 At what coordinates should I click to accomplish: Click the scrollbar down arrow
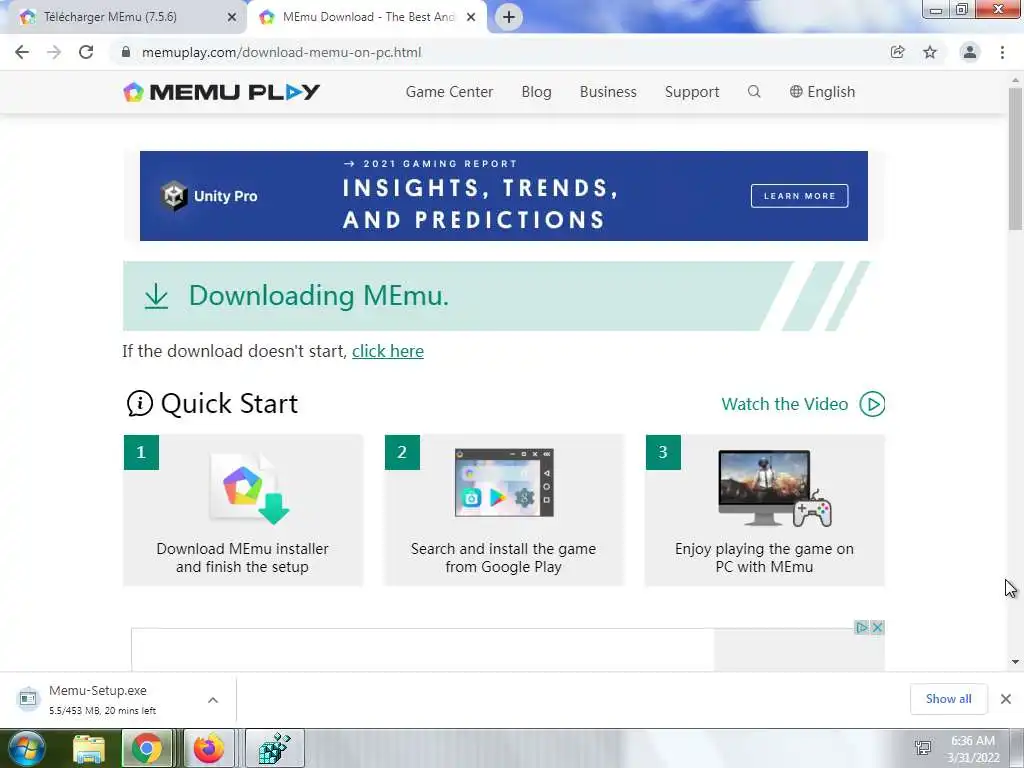pos(1015,662)
